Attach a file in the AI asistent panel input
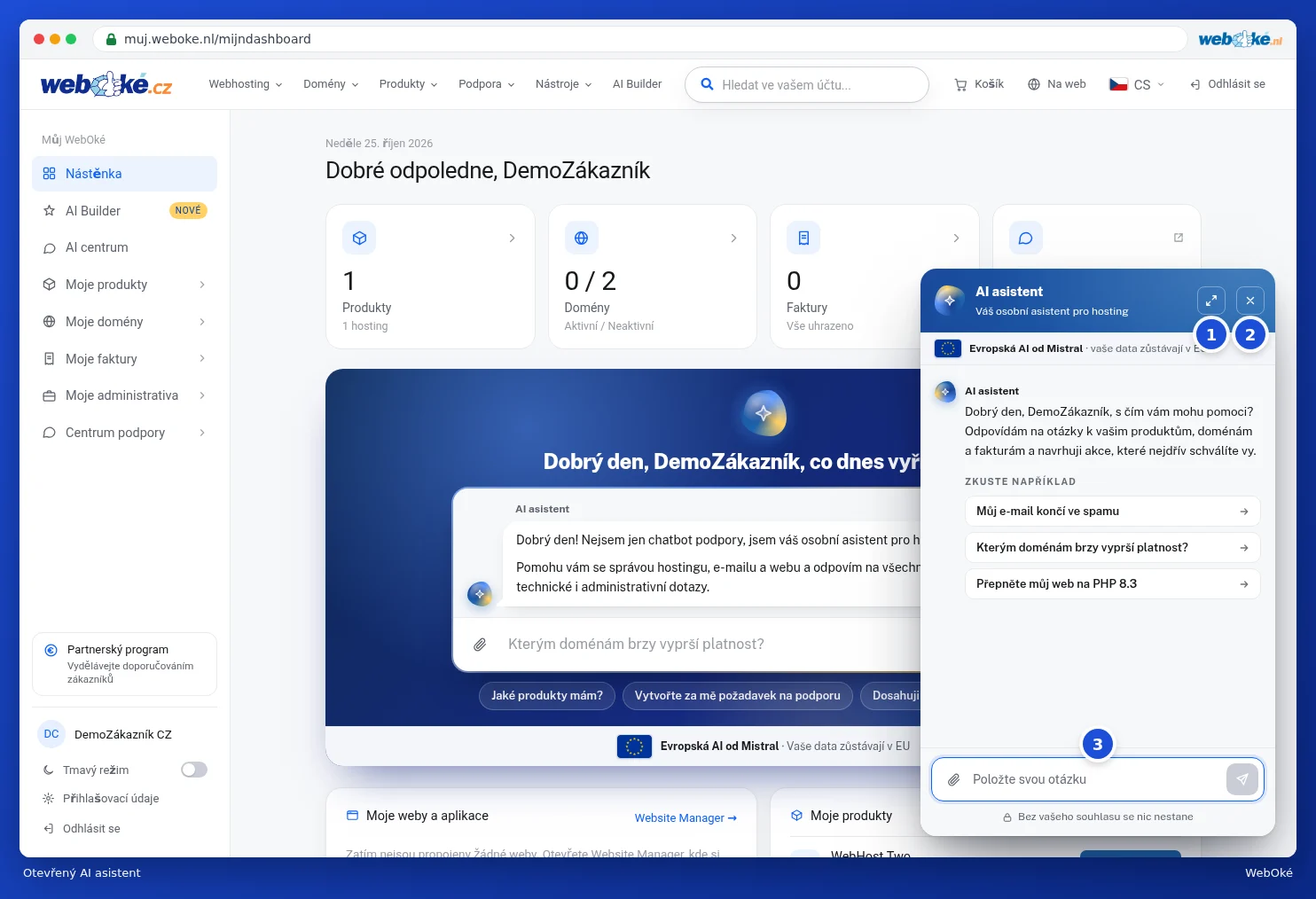The image size is (1316, 899). click(x=954, y=780)
